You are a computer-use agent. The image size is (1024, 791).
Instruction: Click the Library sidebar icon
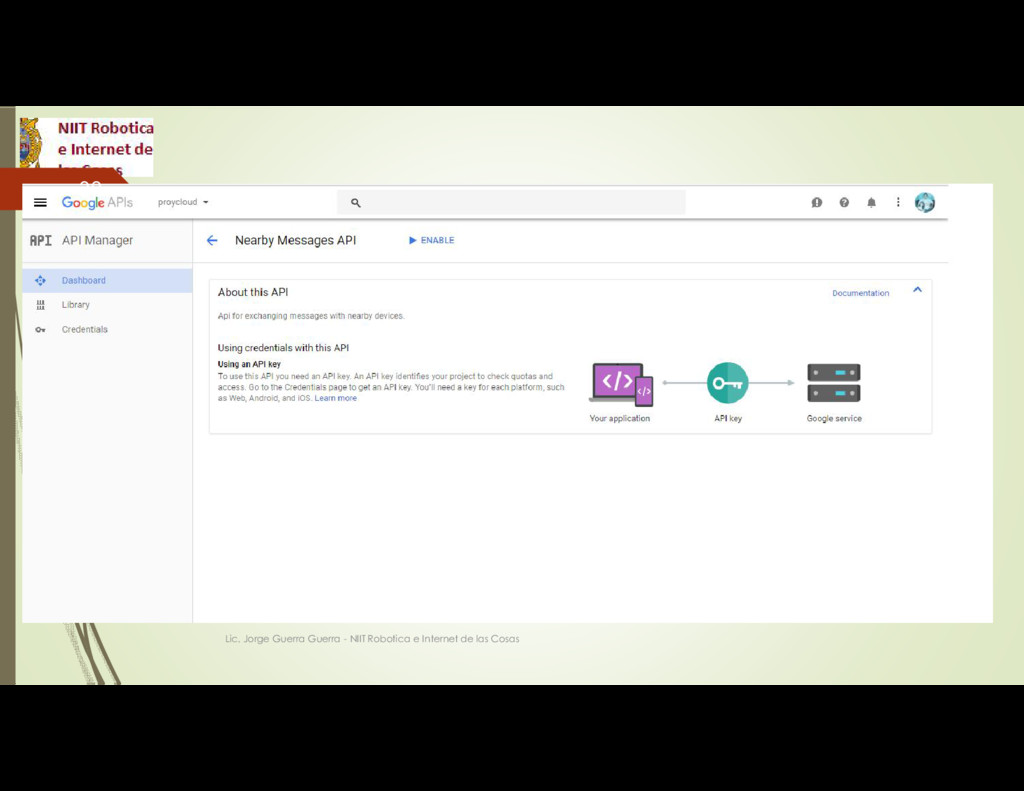coord(40,305)
